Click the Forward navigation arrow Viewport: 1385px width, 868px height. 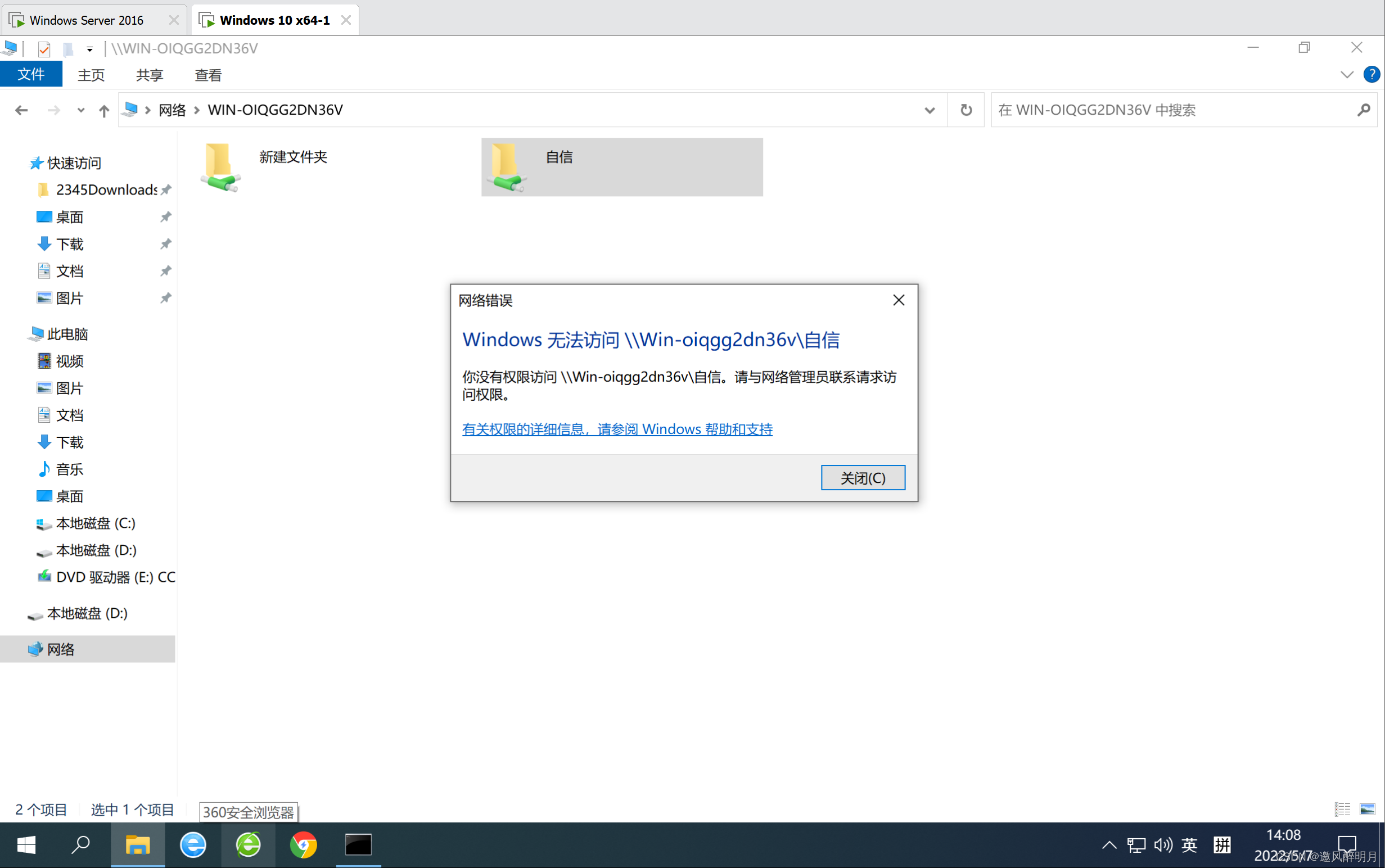[53, 110]
